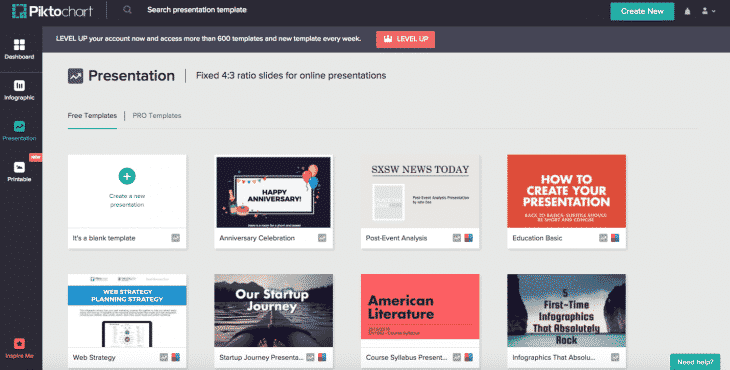Click the Piktochart logo
Screen dimensions: 730x370
pos(52,11)
